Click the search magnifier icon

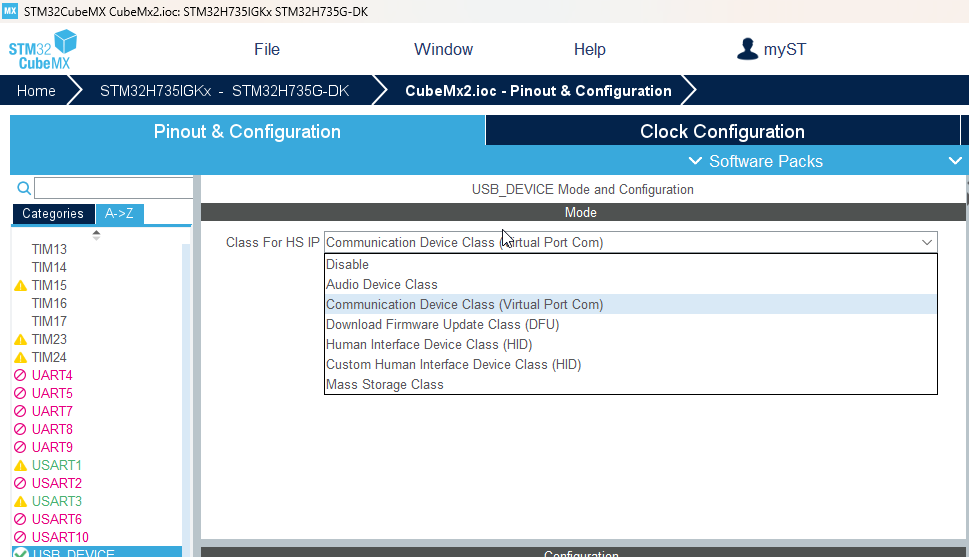coord(23,188)
